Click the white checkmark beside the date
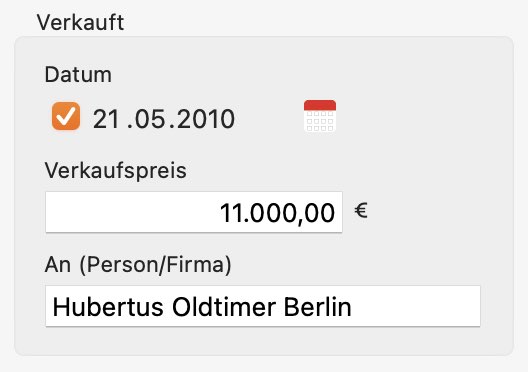The width and height of the screenshot is (528, 372). [66, 116]
